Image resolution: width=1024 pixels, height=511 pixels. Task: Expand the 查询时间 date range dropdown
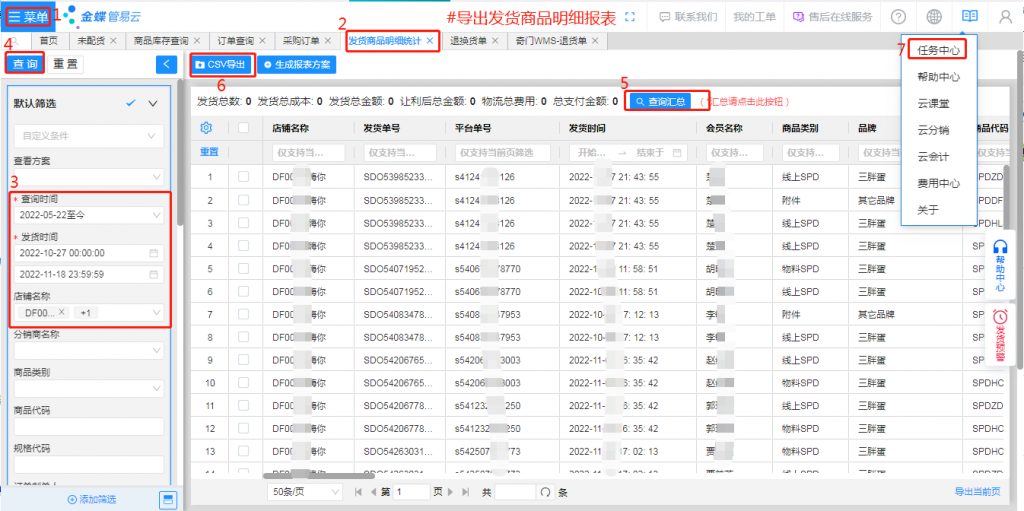[x=155, y=212]
